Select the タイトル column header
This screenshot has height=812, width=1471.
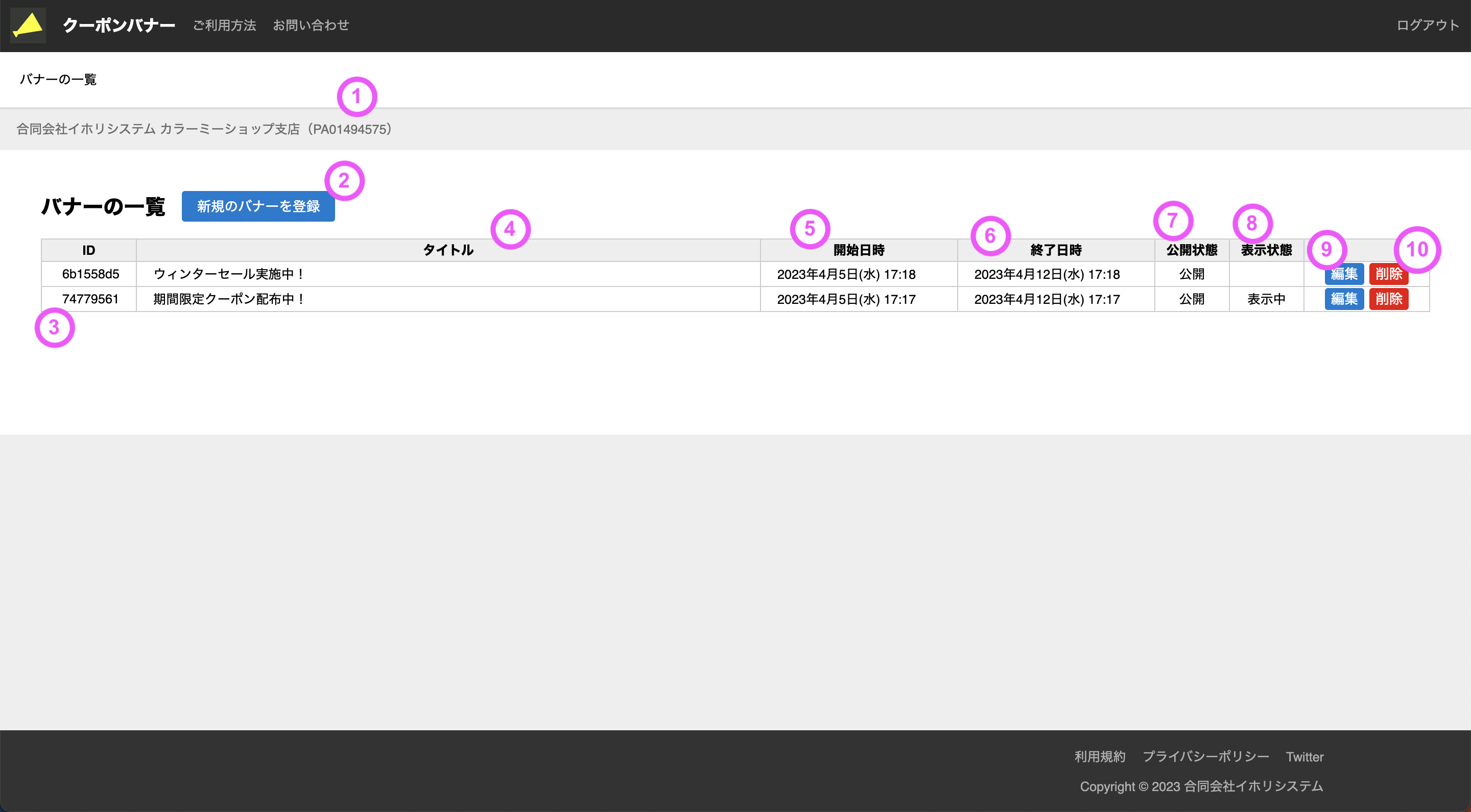449,250
